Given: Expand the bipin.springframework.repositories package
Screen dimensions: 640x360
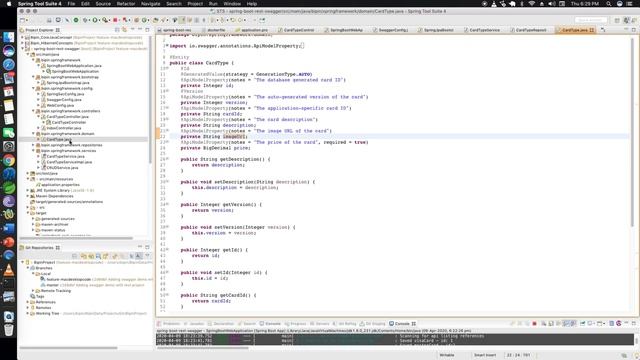Looking at the screenshot, I should click(x=33, y=145).
